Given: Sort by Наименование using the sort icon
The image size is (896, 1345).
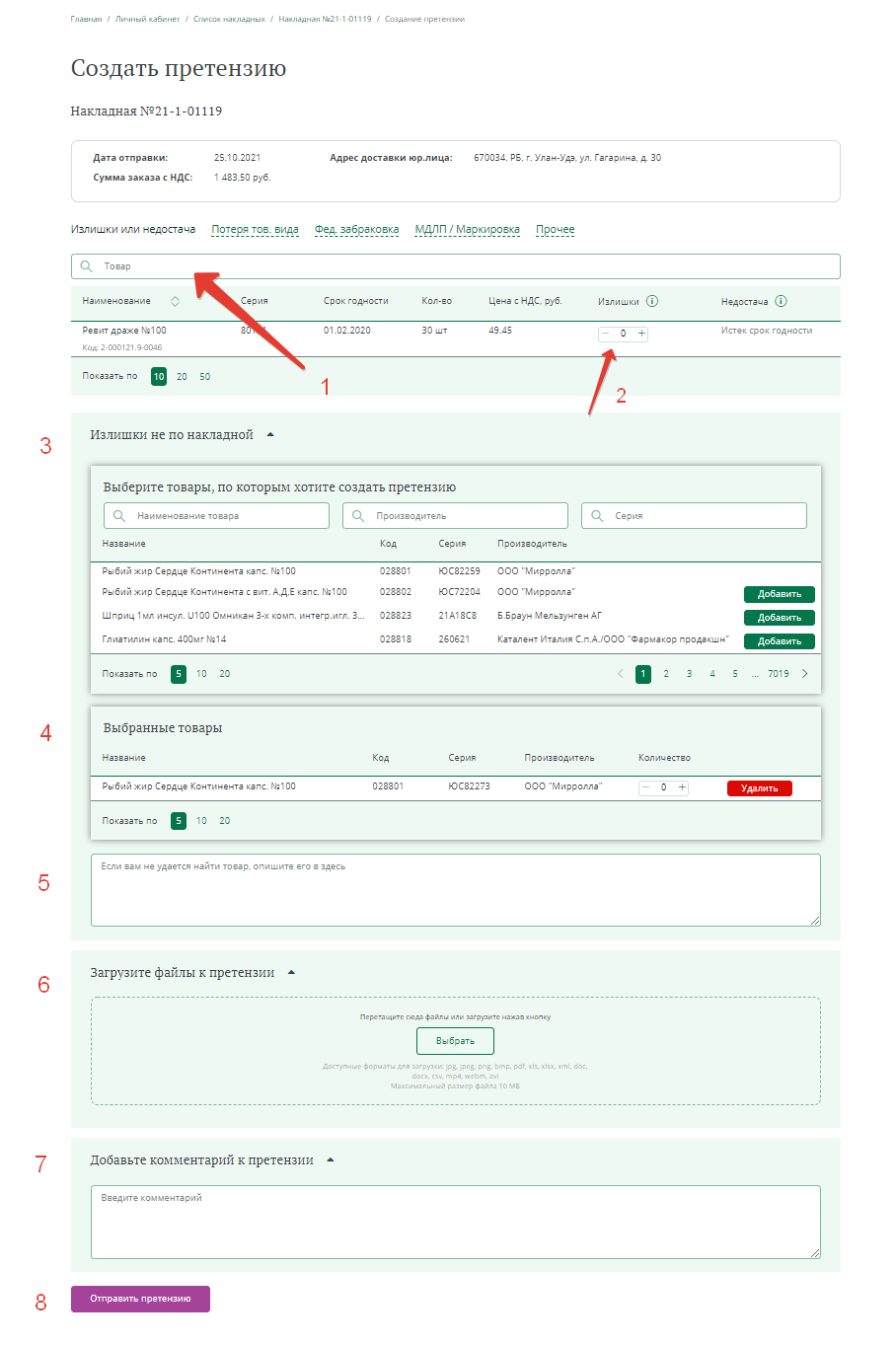Looking at the screenshot, I should coord(175,301).
